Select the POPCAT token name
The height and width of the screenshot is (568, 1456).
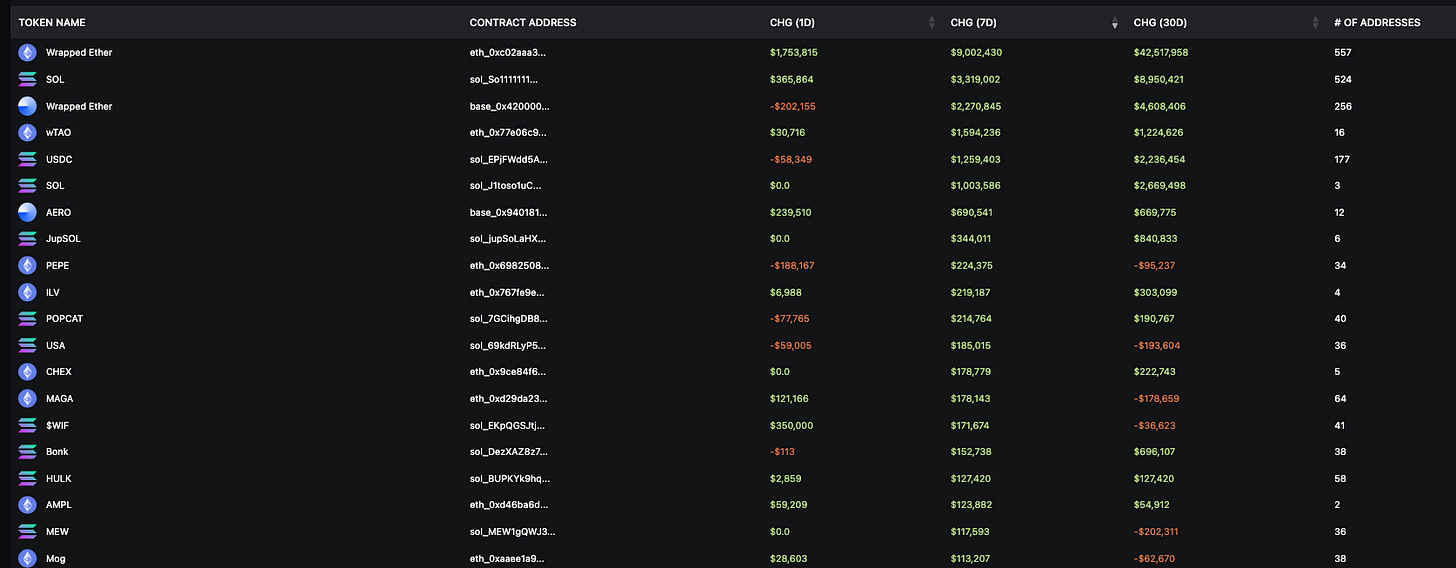[64, 318]
